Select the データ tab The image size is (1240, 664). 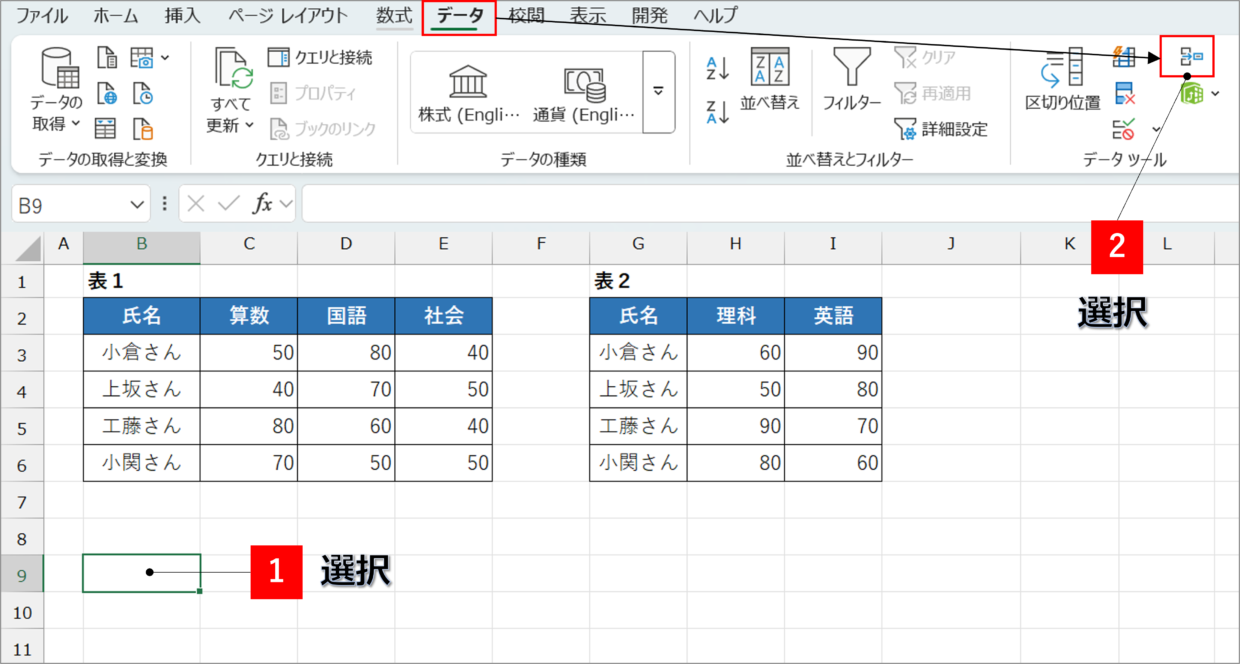(460, 16)
